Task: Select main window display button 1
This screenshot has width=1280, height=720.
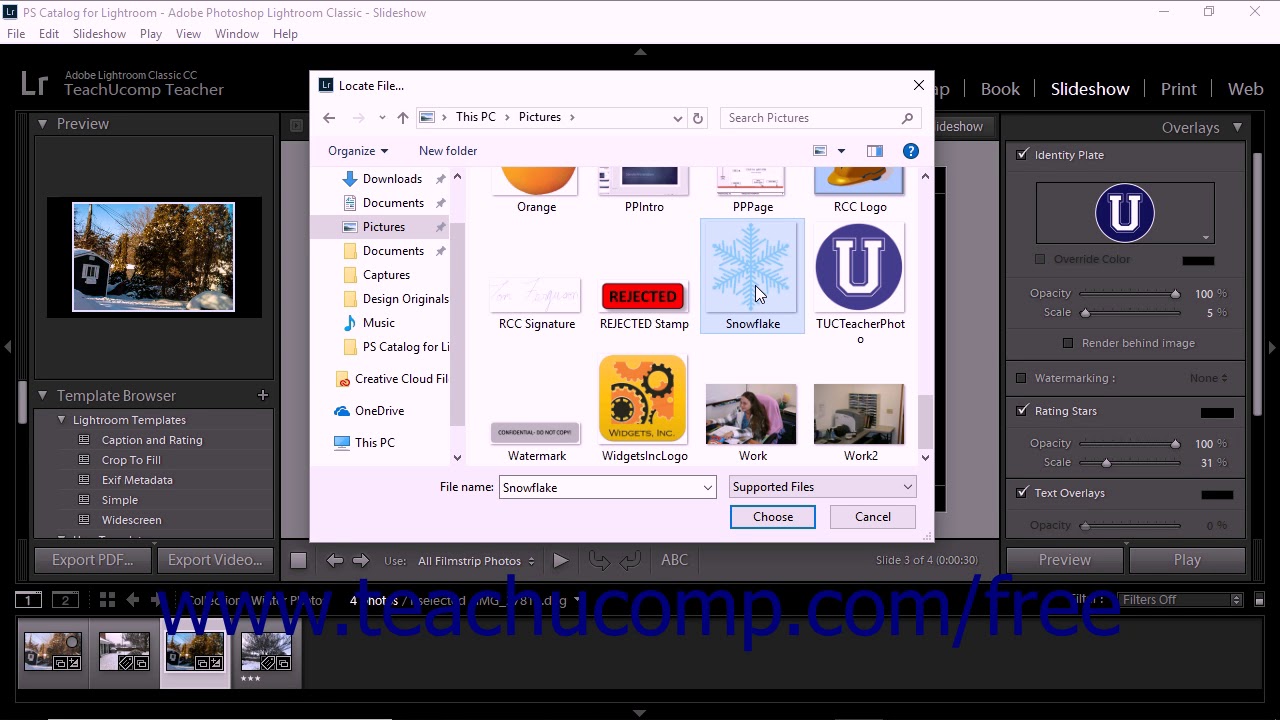Action: pyautogui.click(x=29, y=600)
